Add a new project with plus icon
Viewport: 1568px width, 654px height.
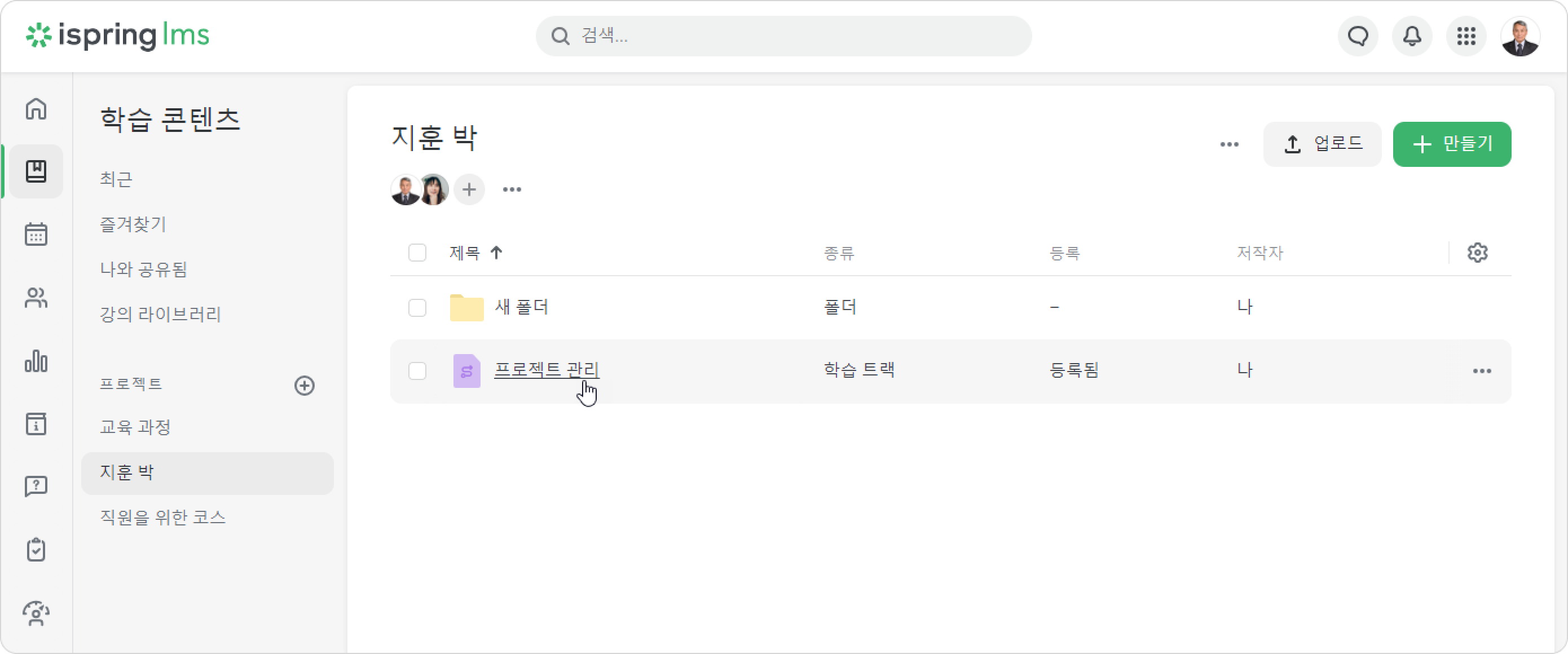click(305, 385)
